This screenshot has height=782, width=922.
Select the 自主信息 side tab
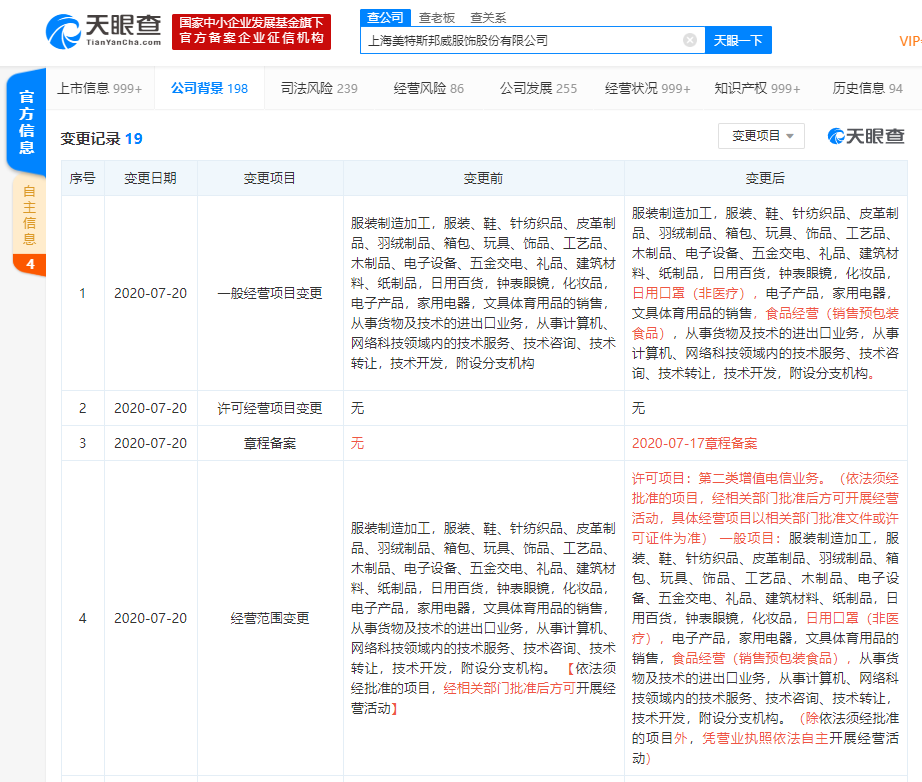[29, 215]
